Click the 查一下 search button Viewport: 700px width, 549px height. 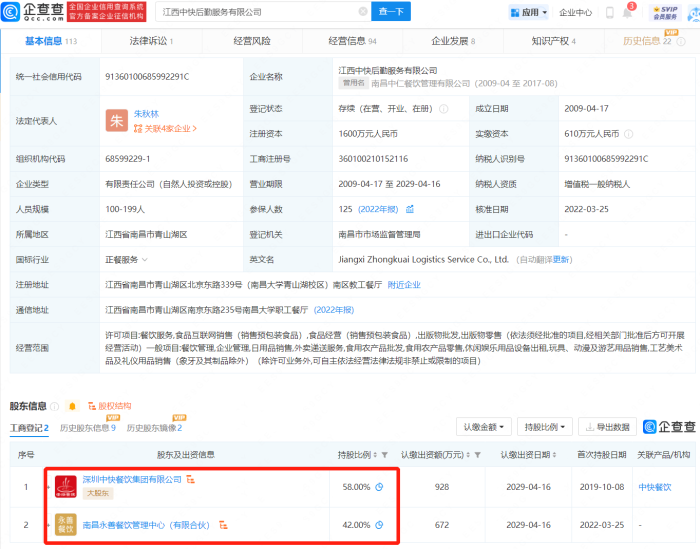click(391, 12)
